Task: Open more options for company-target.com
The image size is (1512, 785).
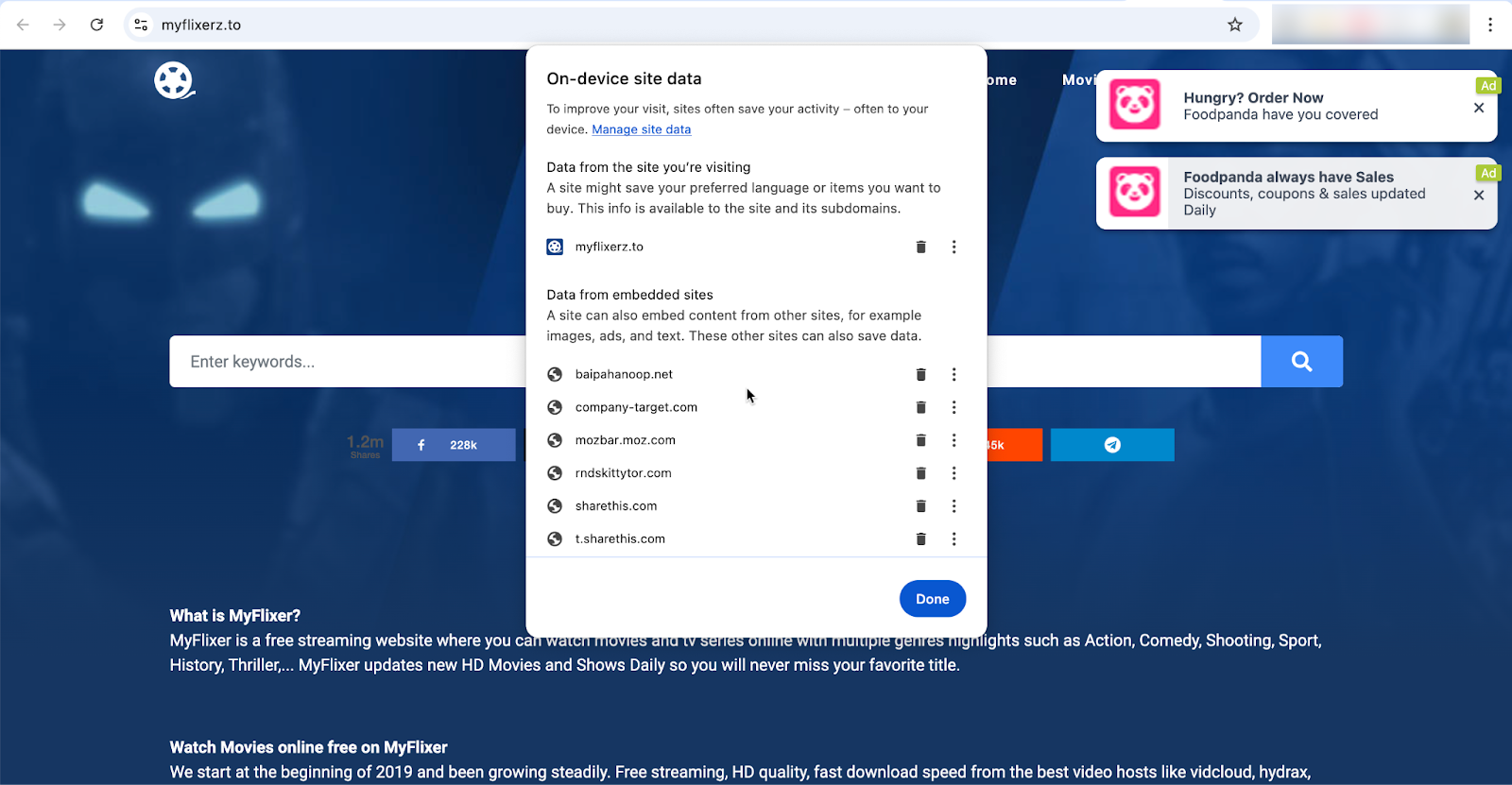Action: tap(954, 407)
